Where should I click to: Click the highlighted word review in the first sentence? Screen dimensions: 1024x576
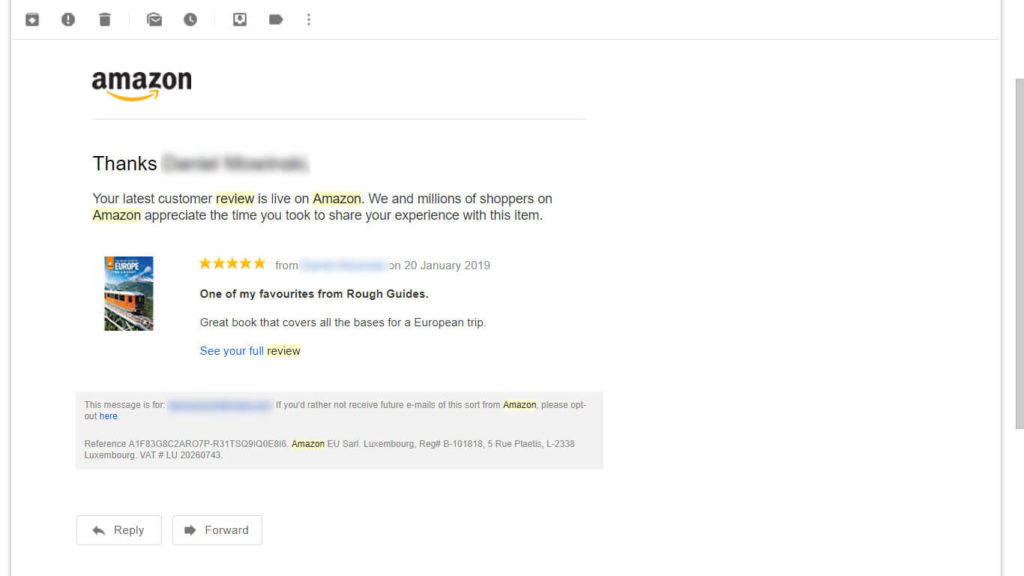(x=235, y=199)
